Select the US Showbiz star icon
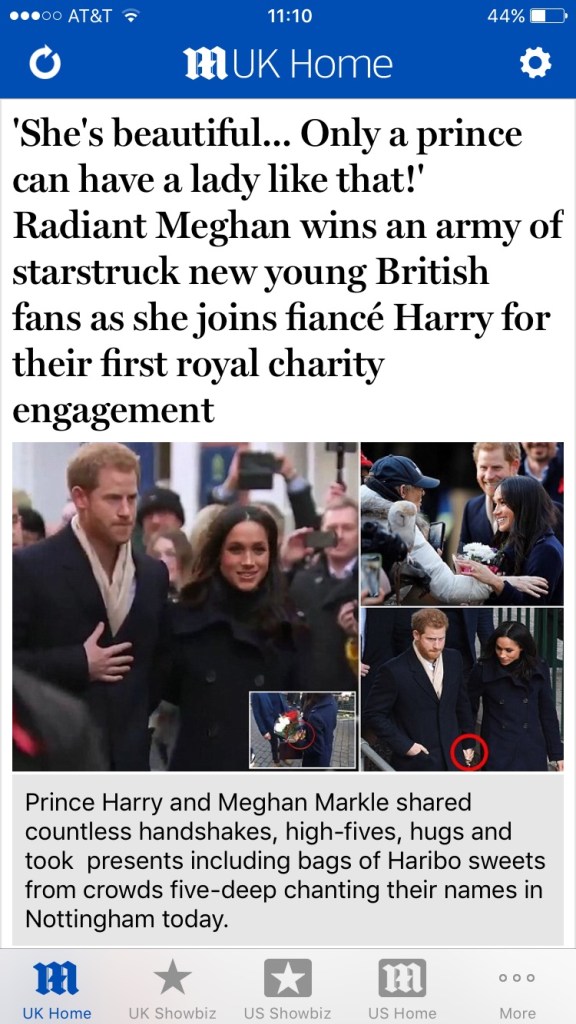Viewport: 576px width, 1024px height. click(287, 978)
